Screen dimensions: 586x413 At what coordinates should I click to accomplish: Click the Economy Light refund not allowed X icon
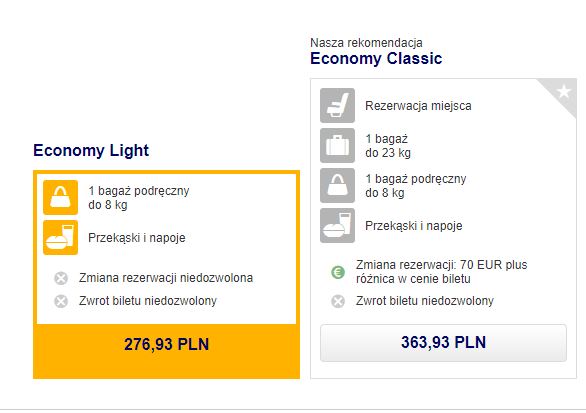(61, 301)
